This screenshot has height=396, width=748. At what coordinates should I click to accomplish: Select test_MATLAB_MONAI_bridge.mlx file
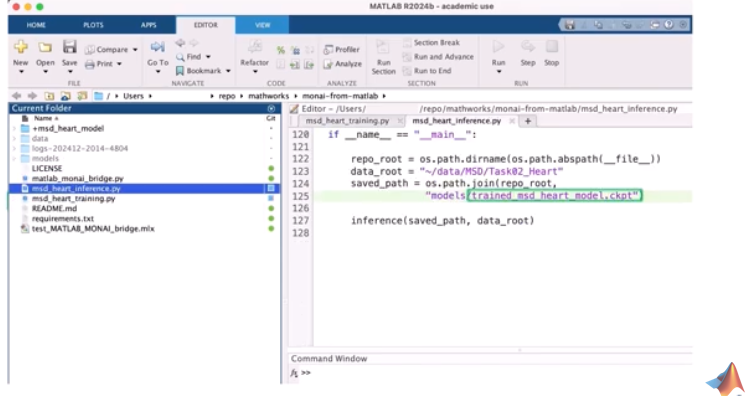pyautogui.click(x=93, y=229)
